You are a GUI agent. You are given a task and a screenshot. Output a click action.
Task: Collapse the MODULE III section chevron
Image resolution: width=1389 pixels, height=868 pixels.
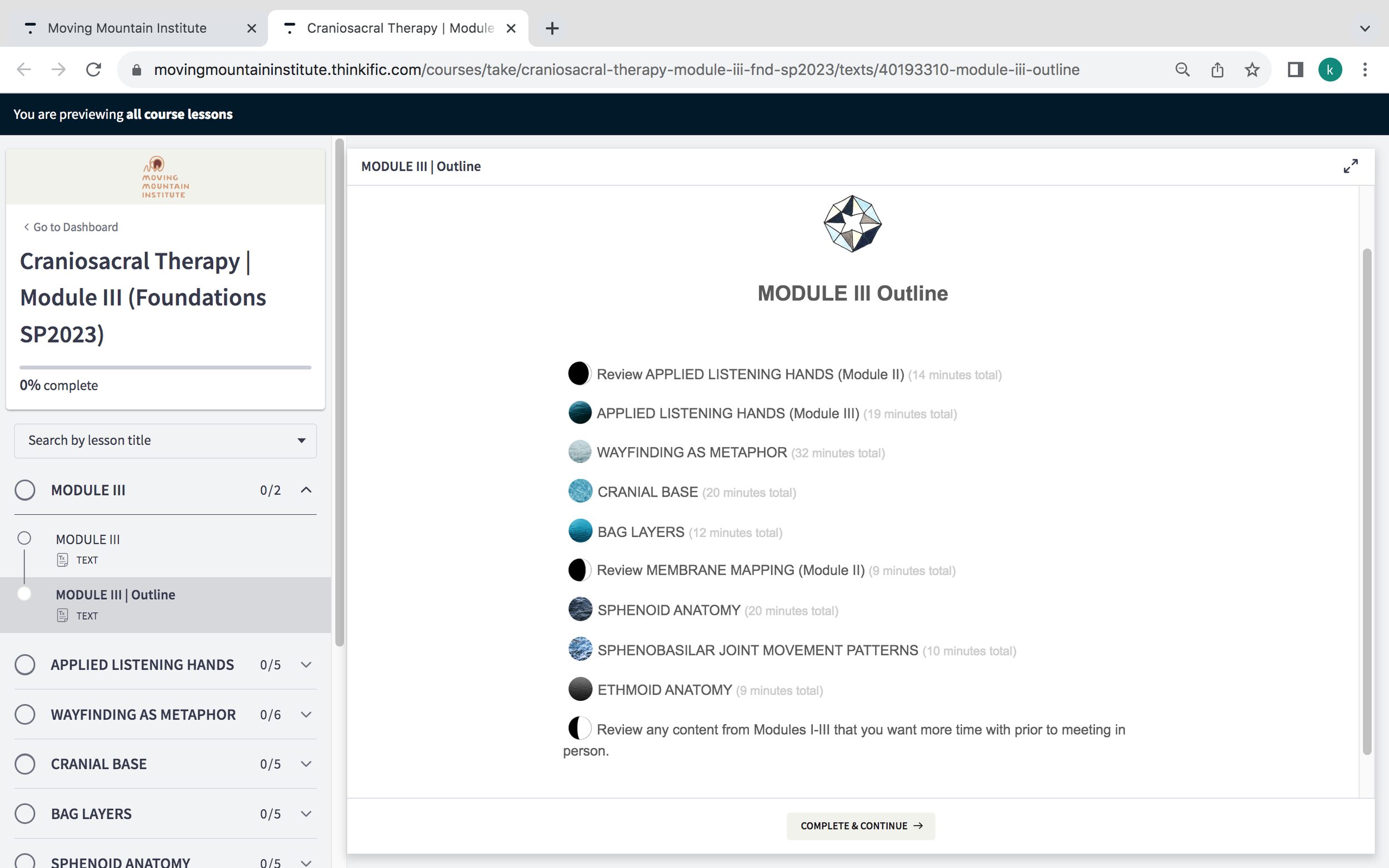tap(306, 490)
